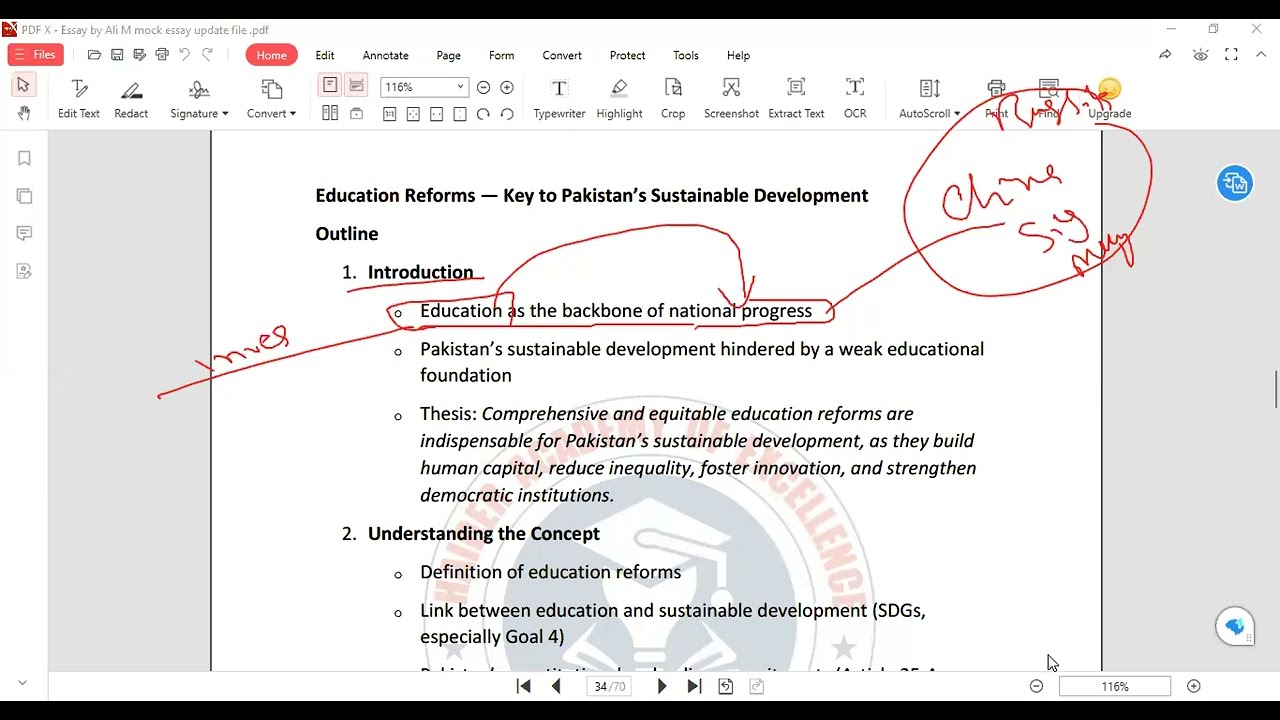This screenshot has height=720, width=1280.
Task: Select the Highlight tool
Action: pos(619,99)
